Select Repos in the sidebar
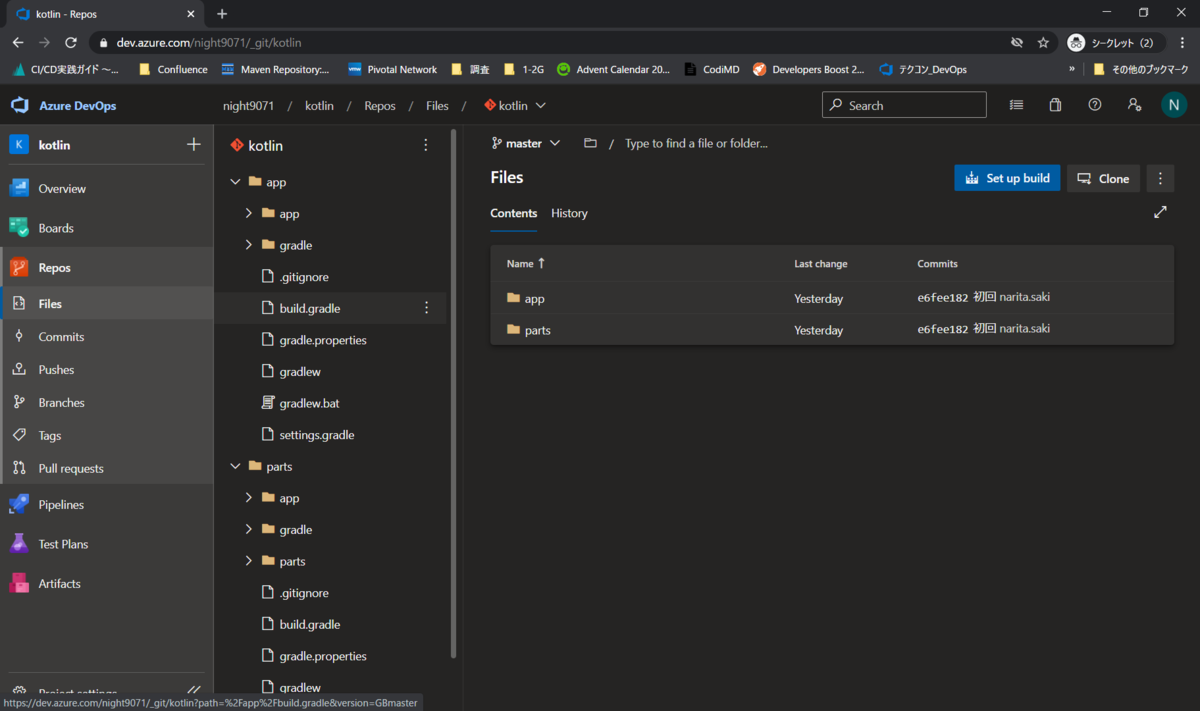 [x=54, y=267]
